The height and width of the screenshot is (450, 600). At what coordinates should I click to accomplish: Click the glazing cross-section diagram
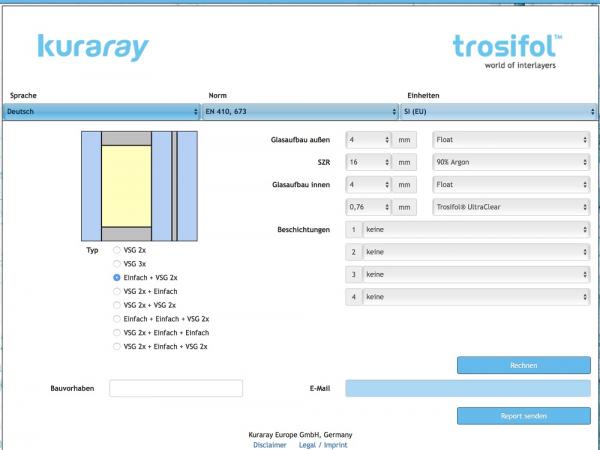(x=139, y=186)
